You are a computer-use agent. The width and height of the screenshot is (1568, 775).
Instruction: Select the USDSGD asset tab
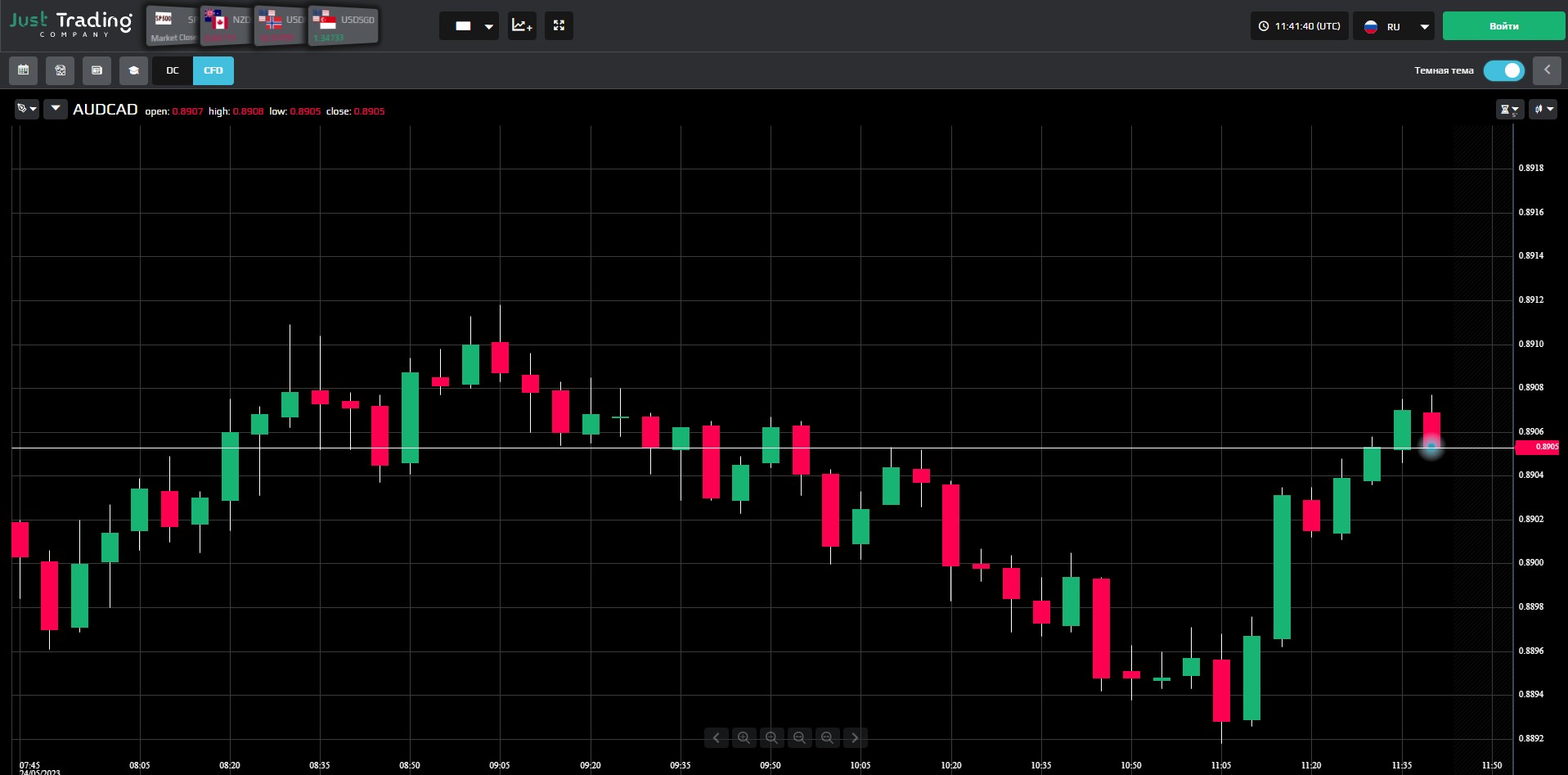pyautogui.click(x=344, y=26)
